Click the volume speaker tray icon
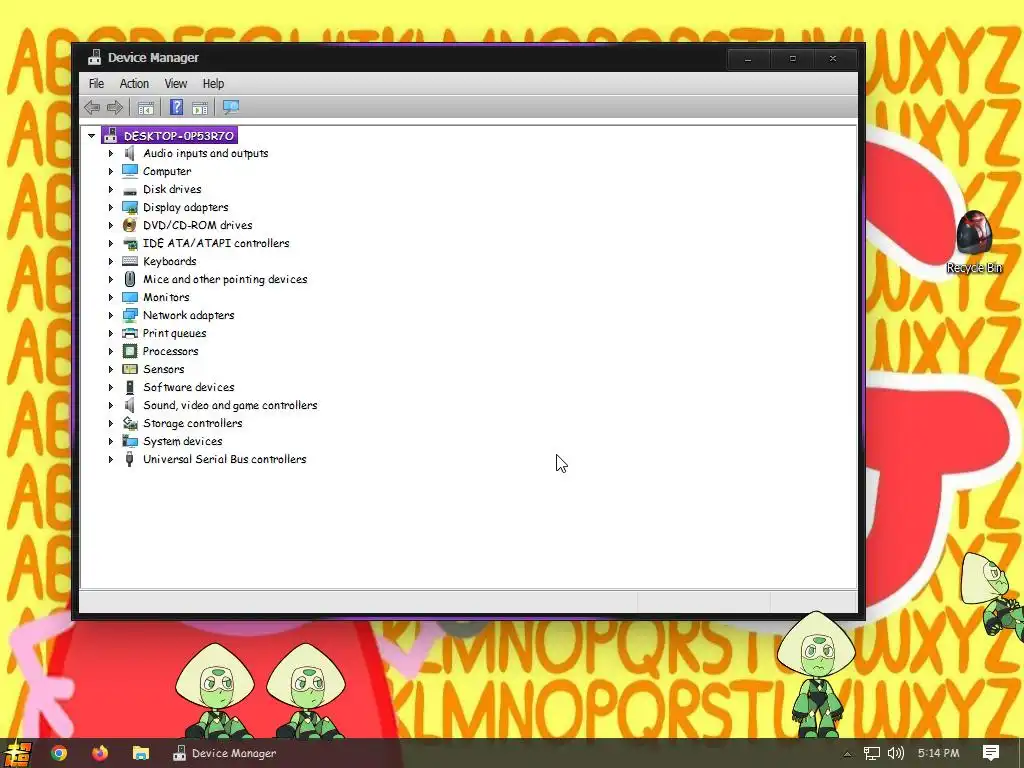Screen dimensions: 1024x768 click(x=896, y=753)
